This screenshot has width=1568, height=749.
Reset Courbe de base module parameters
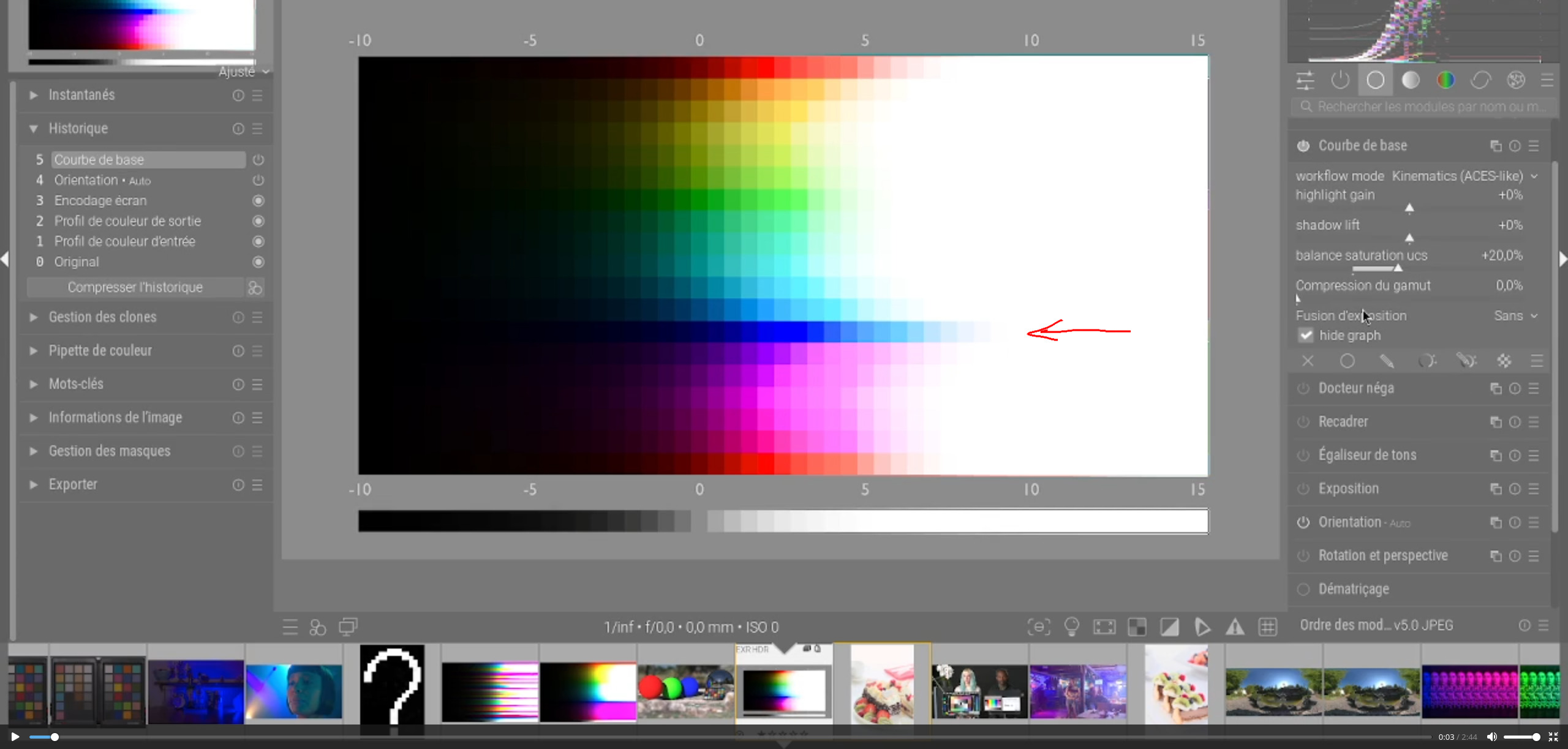[1515, 146]
